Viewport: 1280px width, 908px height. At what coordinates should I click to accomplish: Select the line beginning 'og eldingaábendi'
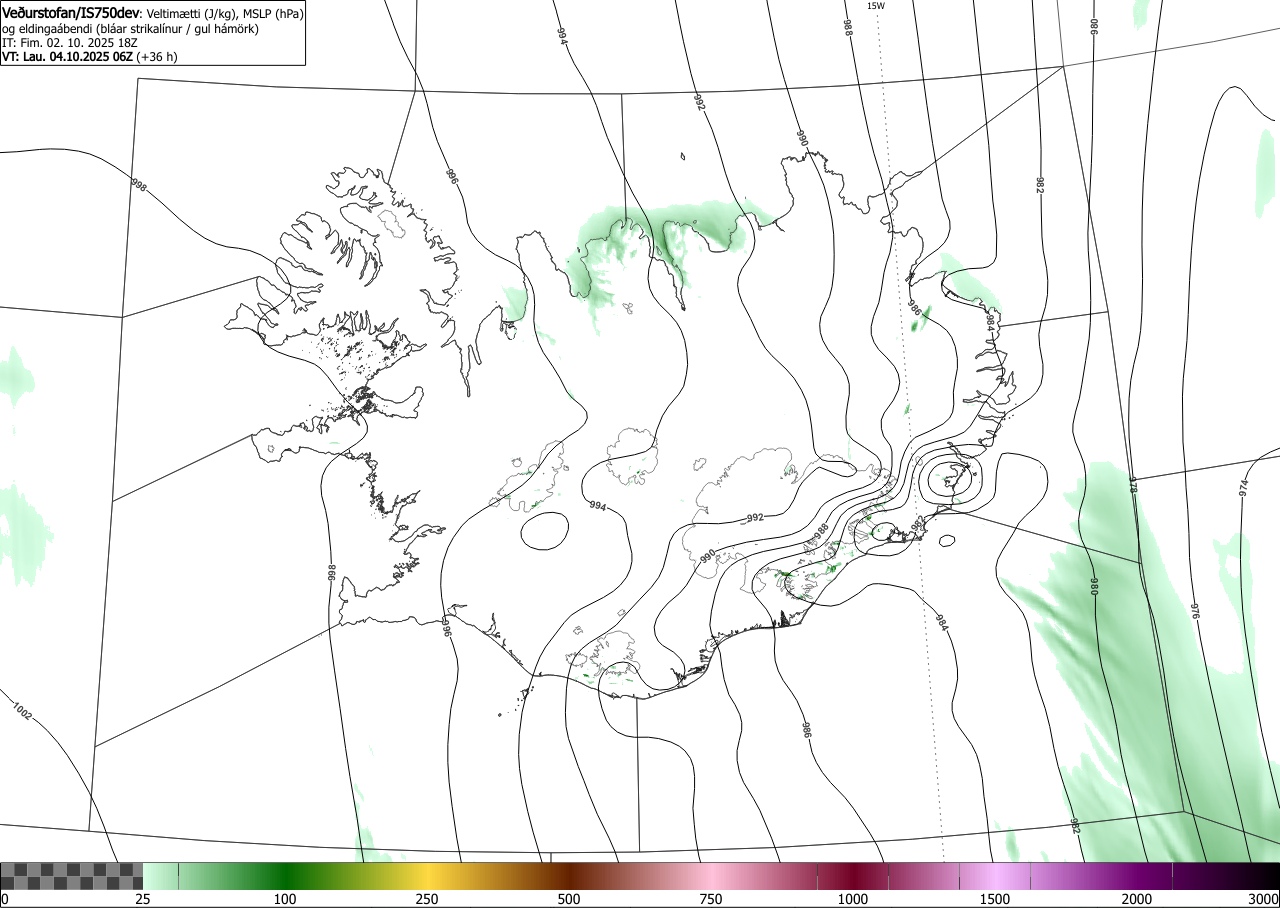[130, 29]
